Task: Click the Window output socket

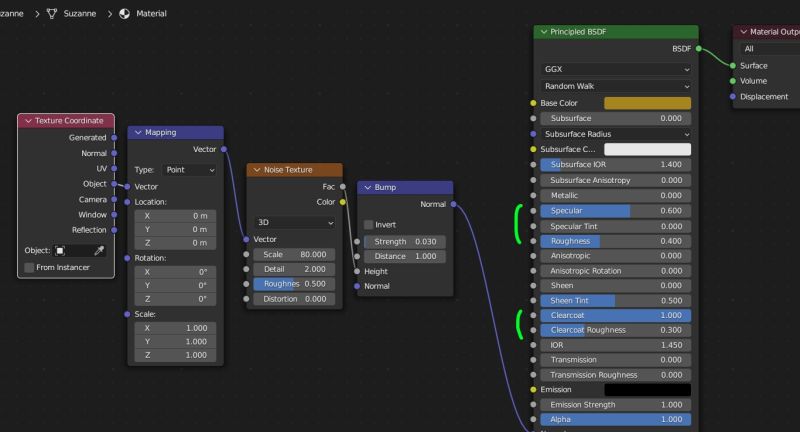Action: coord(114,215)
